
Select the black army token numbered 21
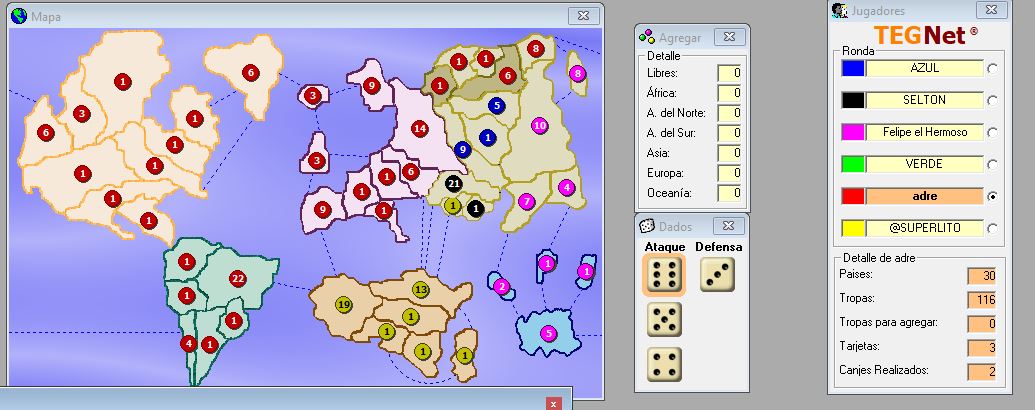click(453, 184)
